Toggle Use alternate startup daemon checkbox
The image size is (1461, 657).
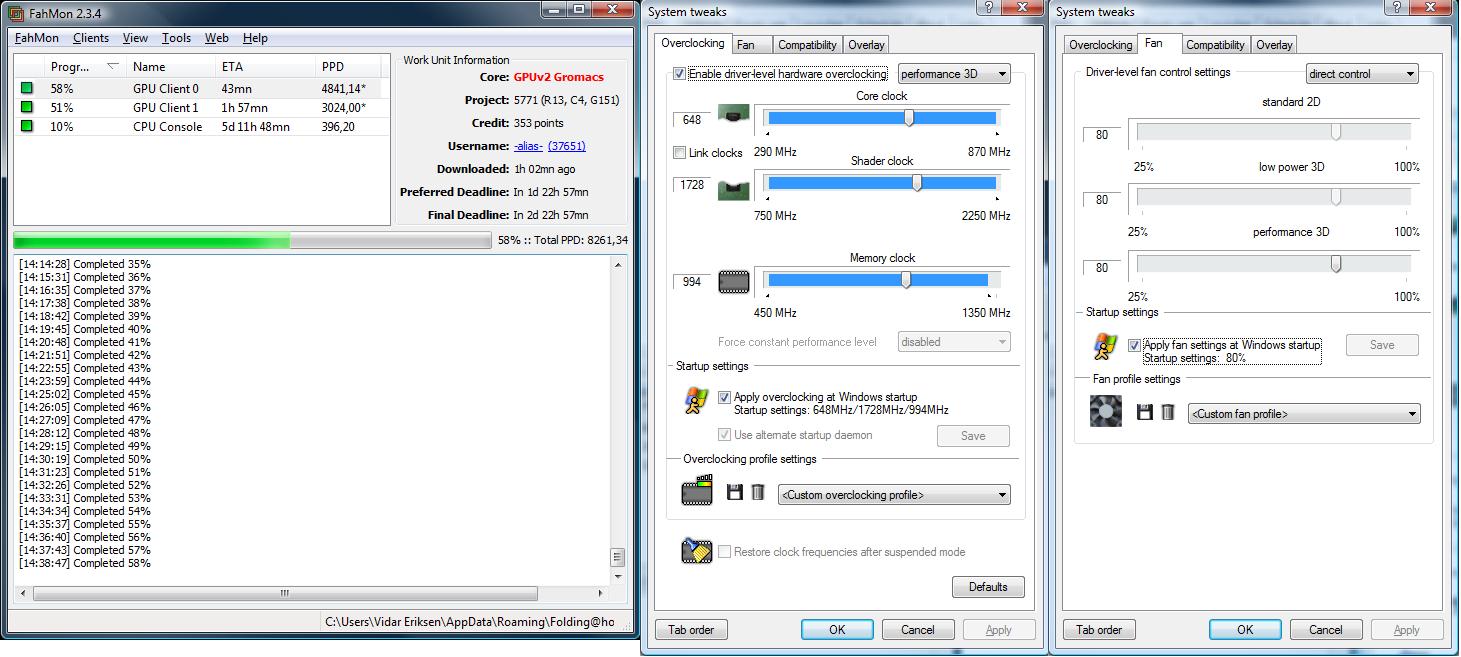(x=724, y=435)
